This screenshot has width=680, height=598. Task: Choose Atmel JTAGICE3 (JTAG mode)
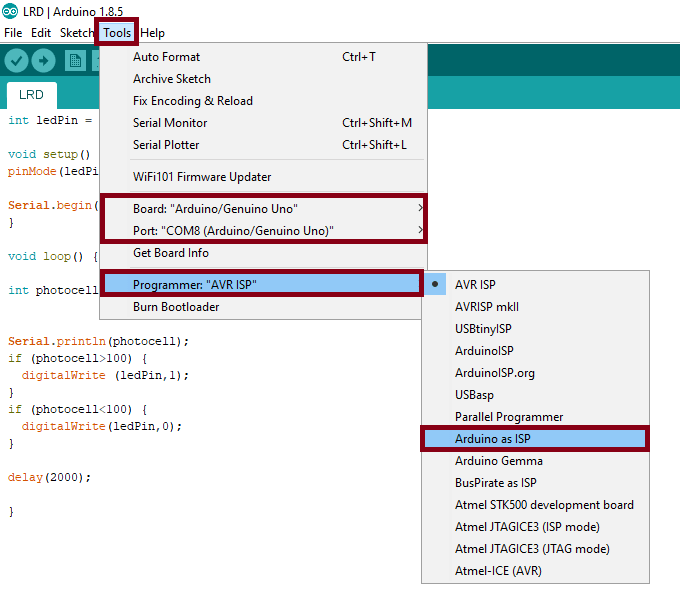tap(536, 549)
